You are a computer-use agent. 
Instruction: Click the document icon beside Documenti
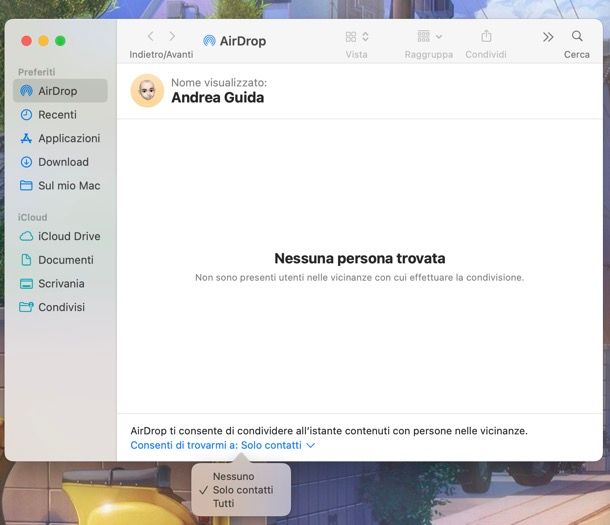(x=26, y=260)
